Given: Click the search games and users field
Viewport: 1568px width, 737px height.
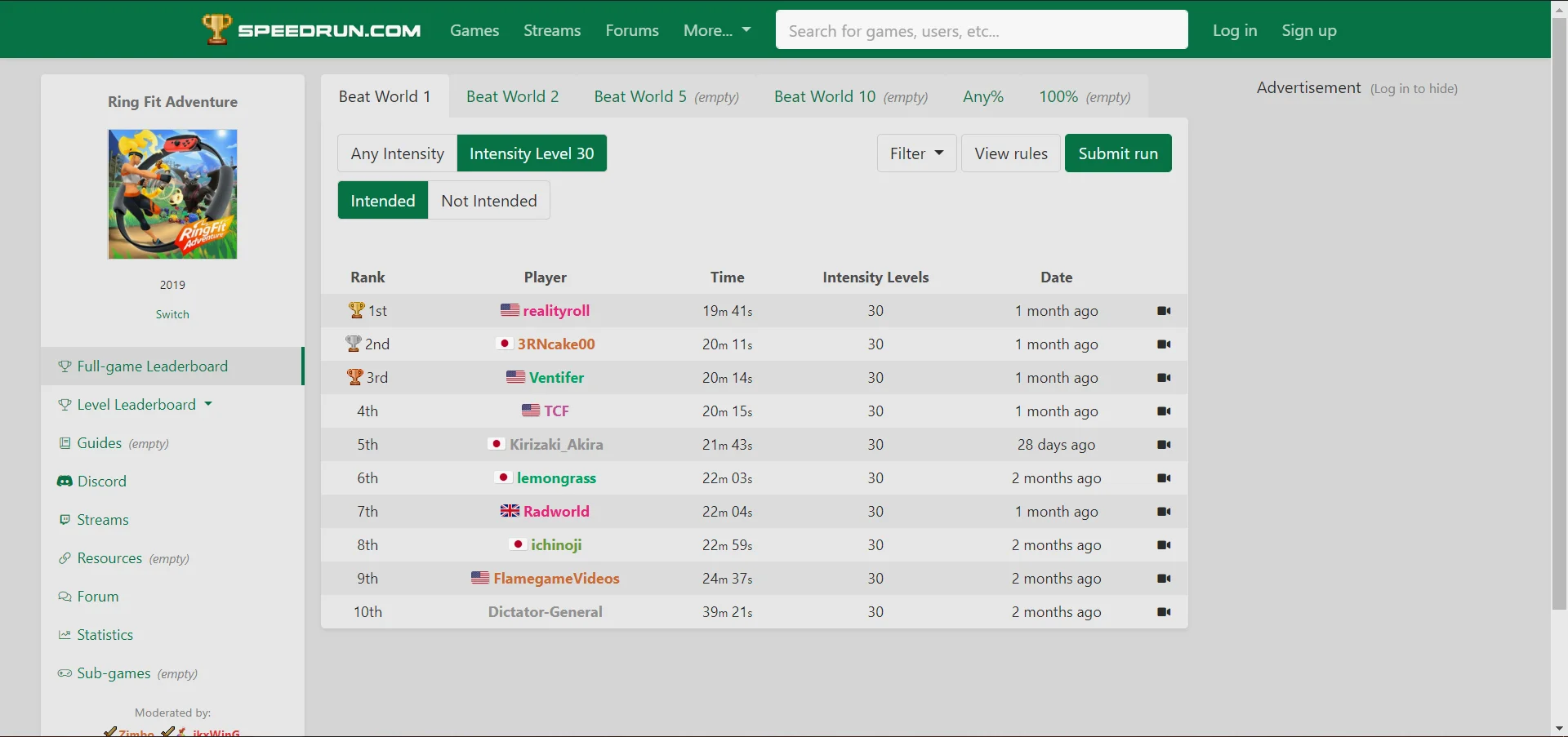Looking at the screenshot, I should [x=982, y=30].
